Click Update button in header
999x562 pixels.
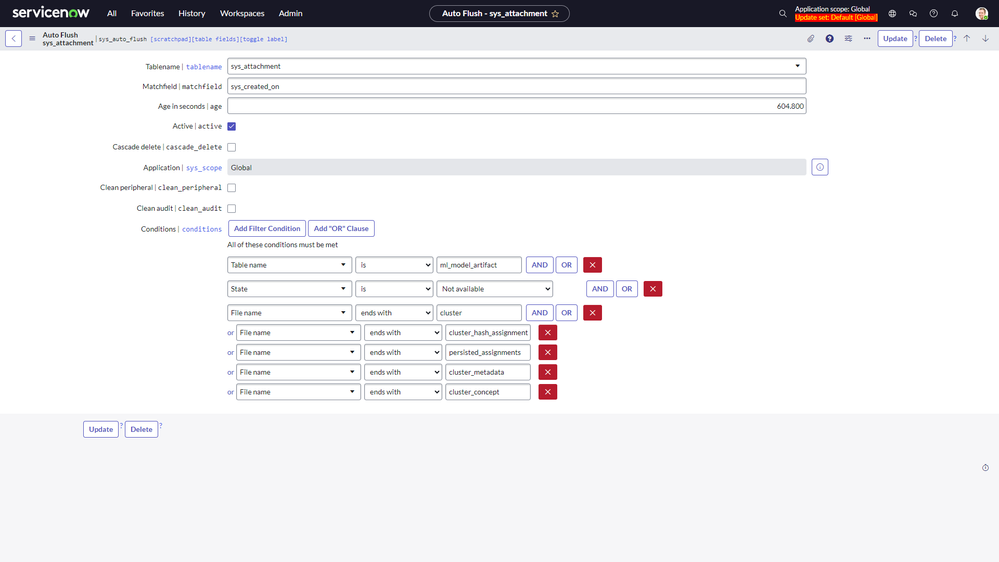895,38
